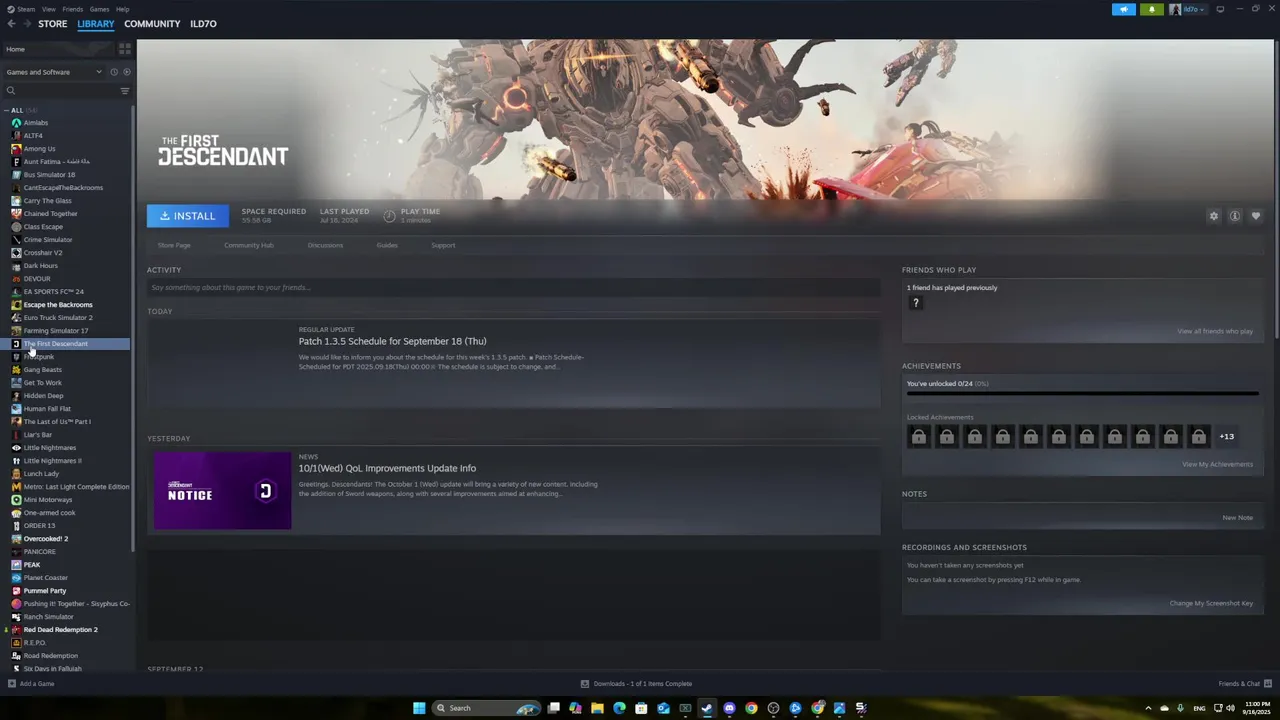Add game to favorites heart icon
The height and width of the screenshot is (720, 1280).
[1256, 216]
